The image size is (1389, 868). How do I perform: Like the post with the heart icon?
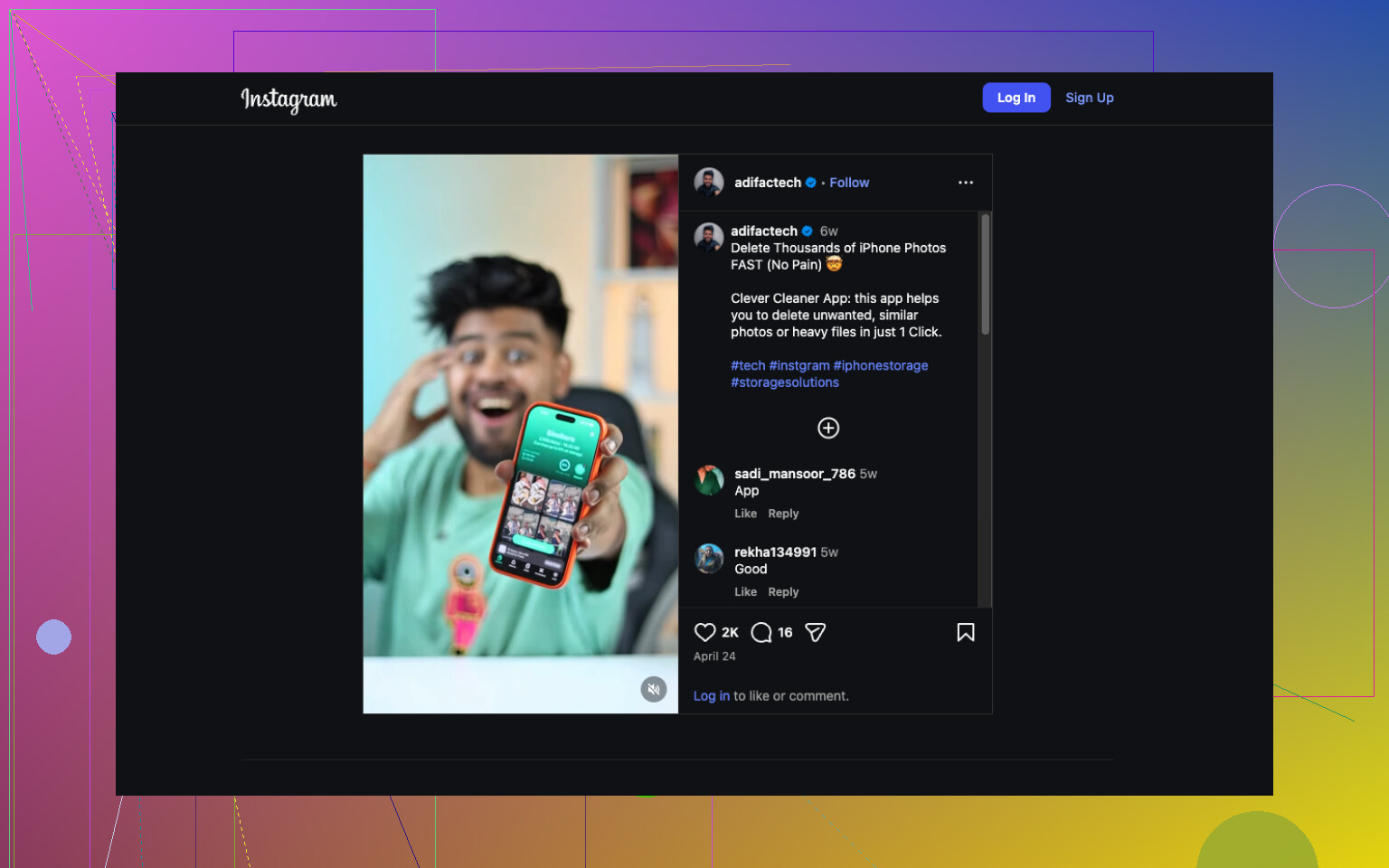point(705,633)
